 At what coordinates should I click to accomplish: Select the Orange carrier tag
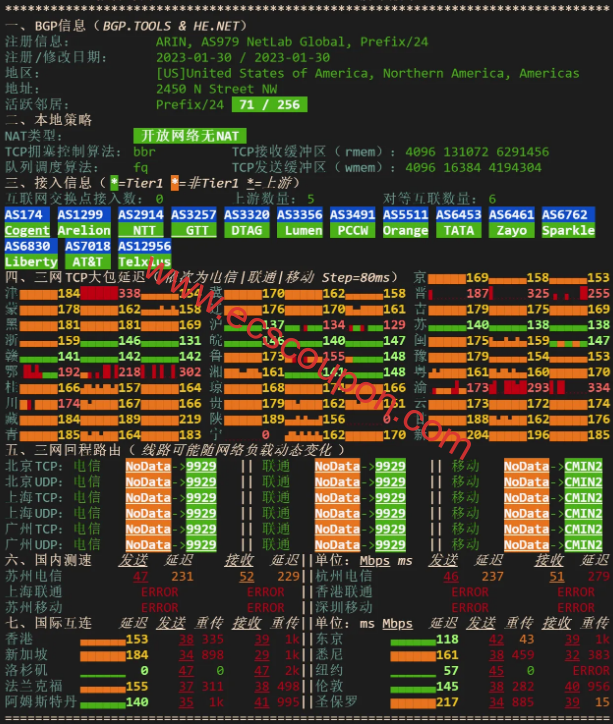tap(405, 230)
